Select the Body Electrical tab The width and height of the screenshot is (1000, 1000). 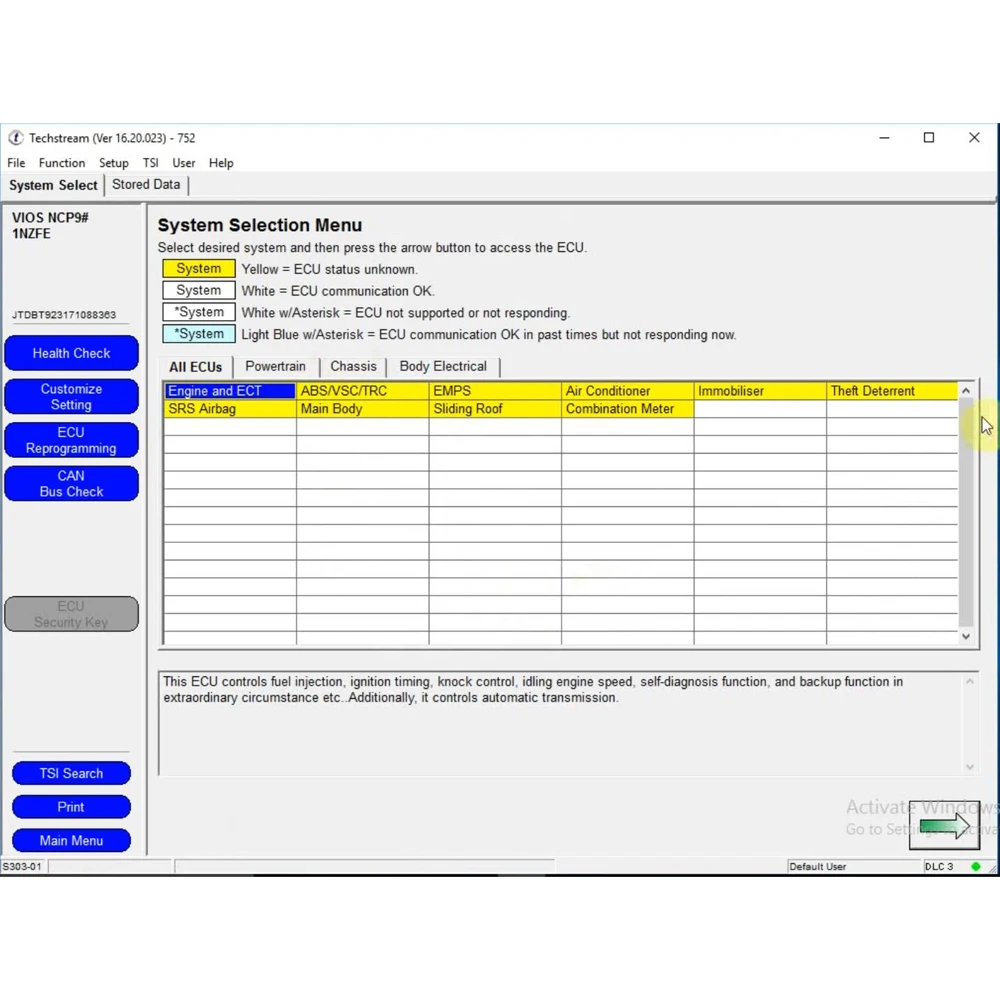pos(443,366)
